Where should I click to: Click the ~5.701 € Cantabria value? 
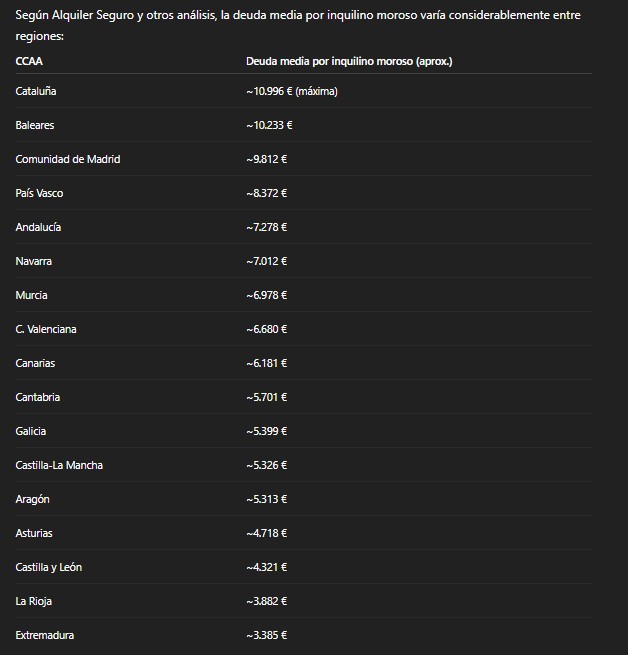tap(267, 397)
